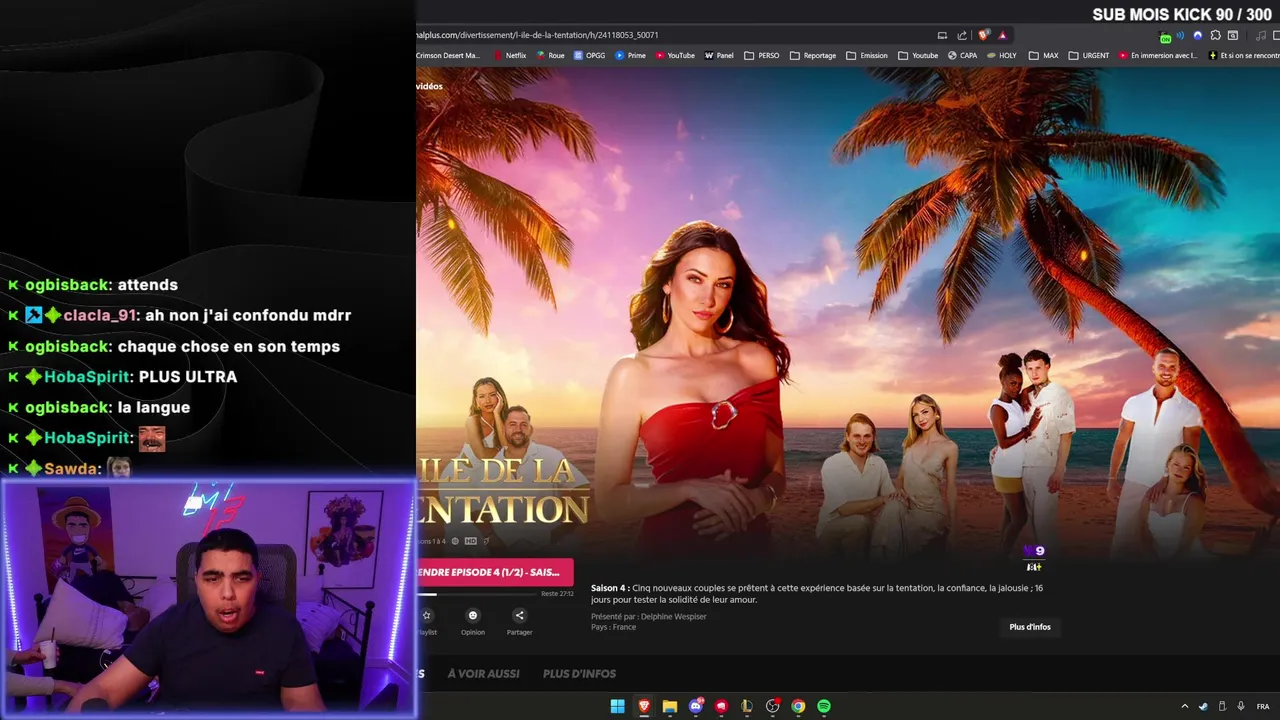Open the Prime bookmark
The width and height of the screenshot is (1280, 720).
[x=630, y=56]
